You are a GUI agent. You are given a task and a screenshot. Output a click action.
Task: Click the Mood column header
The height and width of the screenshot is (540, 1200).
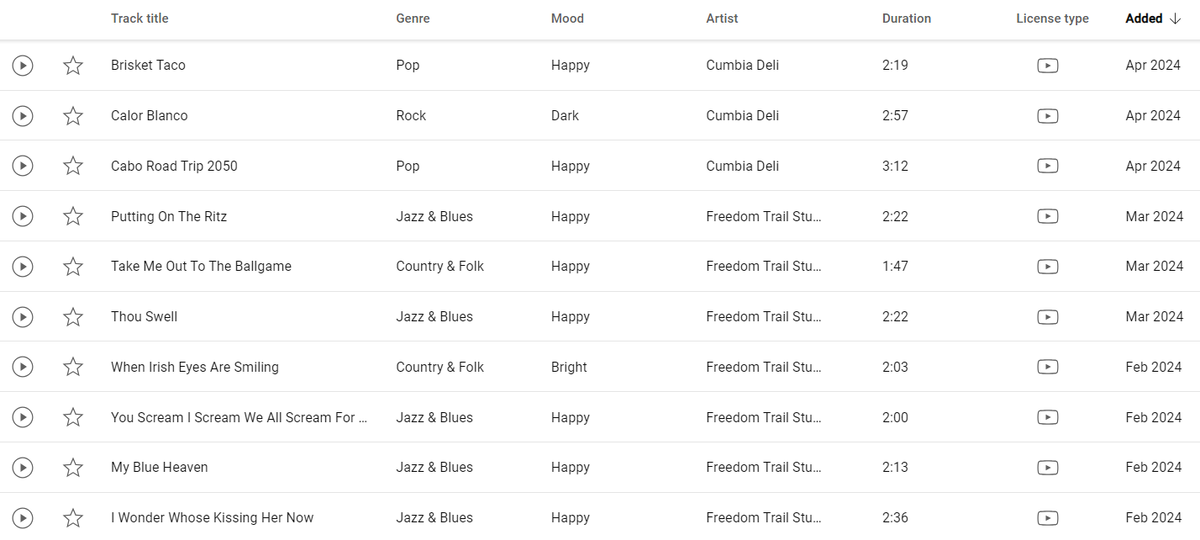(x=567, y=18)
